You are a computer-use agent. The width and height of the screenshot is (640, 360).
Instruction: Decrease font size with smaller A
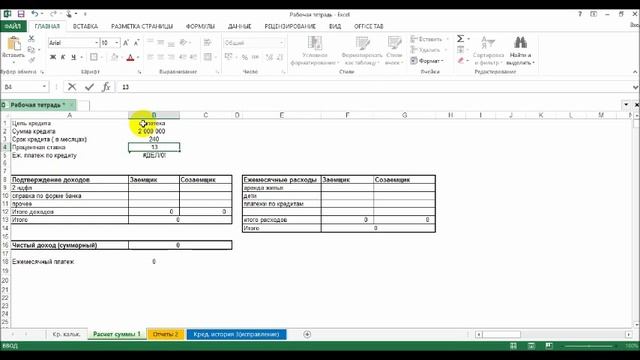click(x=136, y=43)
